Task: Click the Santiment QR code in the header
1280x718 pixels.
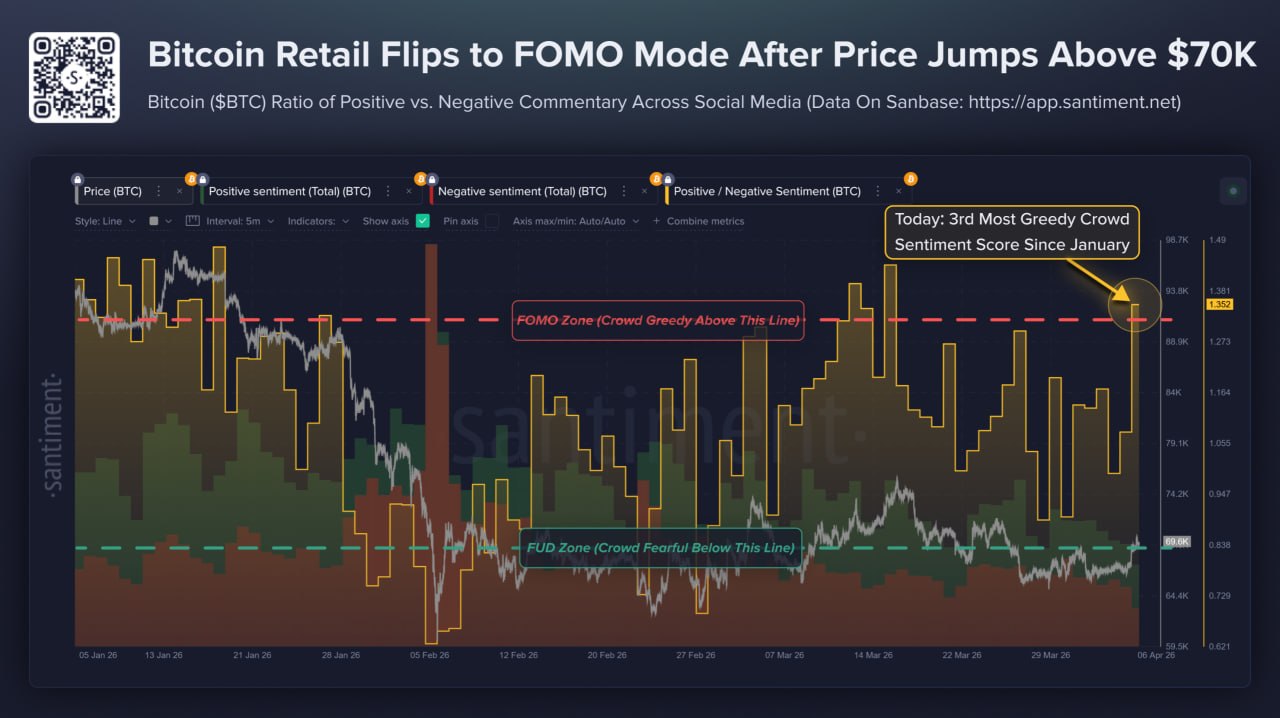Action: pos(74,76)
